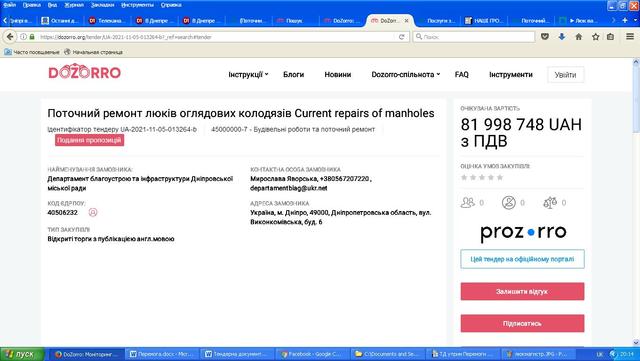Click the scales of justice icon
This screenshot has width=640, height=361.
(x=550, y=203)
